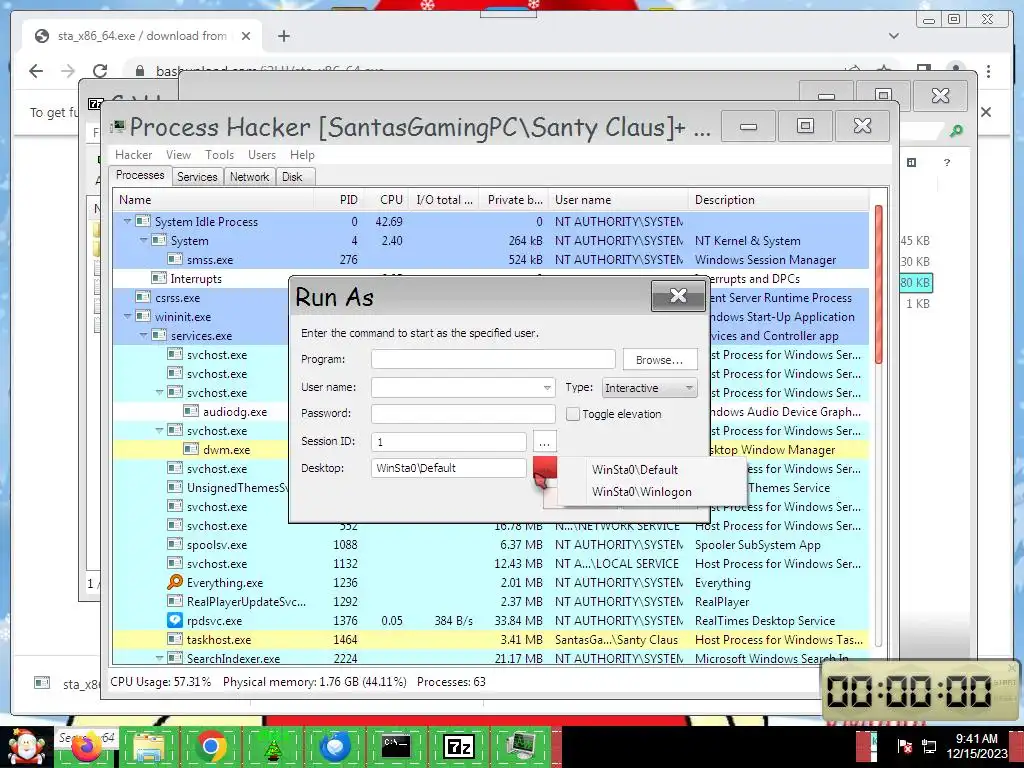Click the Santa Start button
The width and height of the screenshot is (1024, 768).
click(25, 747)
